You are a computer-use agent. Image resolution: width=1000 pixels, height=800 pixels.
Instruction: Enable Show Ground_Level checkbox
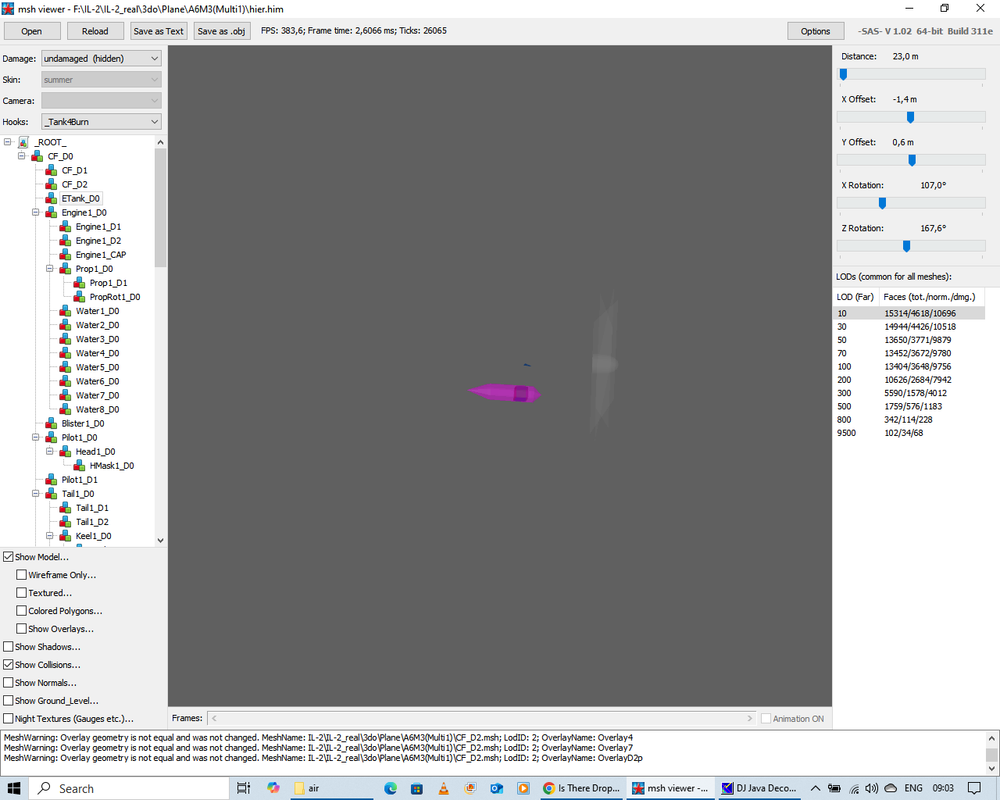[x=8, y=700]
